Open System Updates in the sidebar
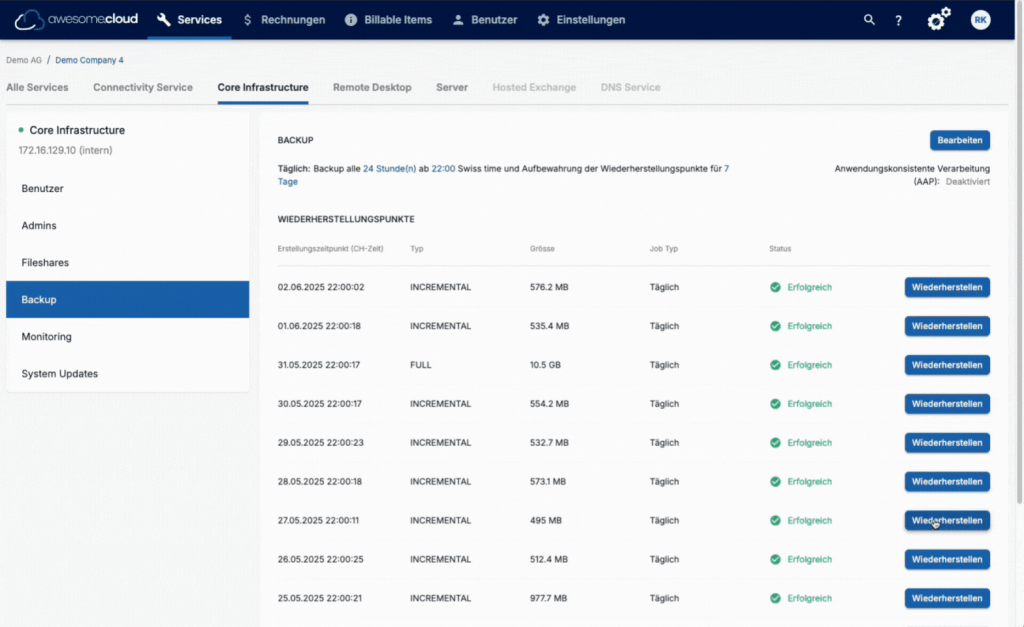This screenshot has width=1024, height=627. coord(127,374)
